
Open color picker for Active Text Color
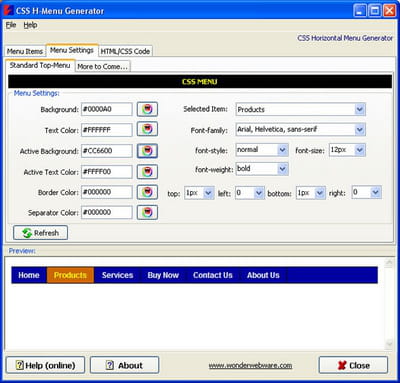(x=147, y=172)
